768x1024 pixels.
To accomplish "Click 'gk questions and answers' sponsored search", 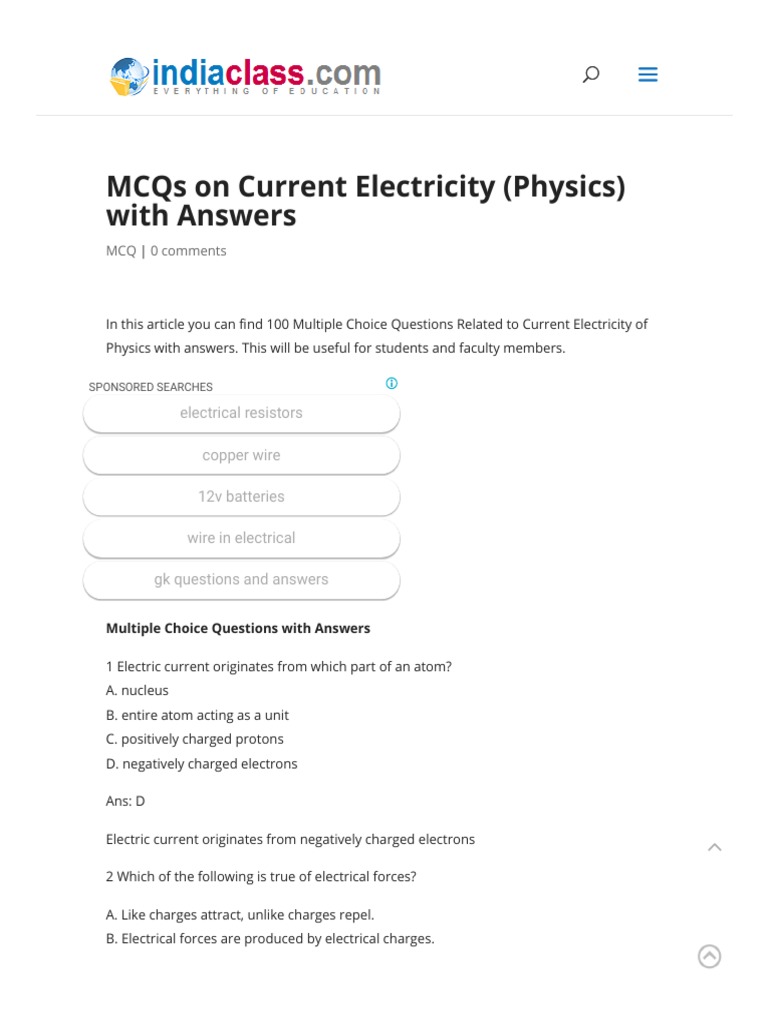I will tap(241, 580).
